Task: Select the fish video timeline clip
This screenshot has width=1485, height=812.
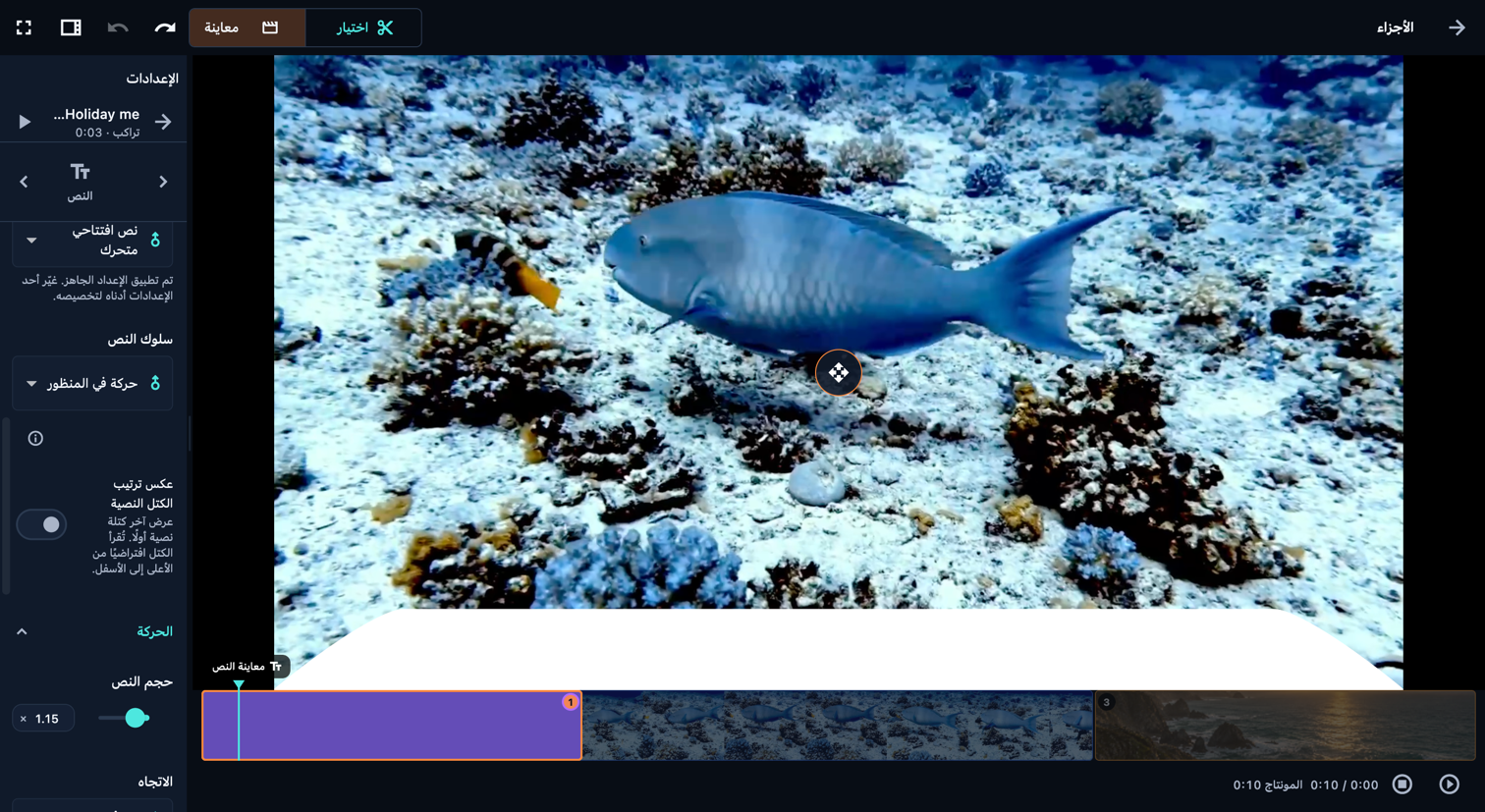Action: pos(838,726)
